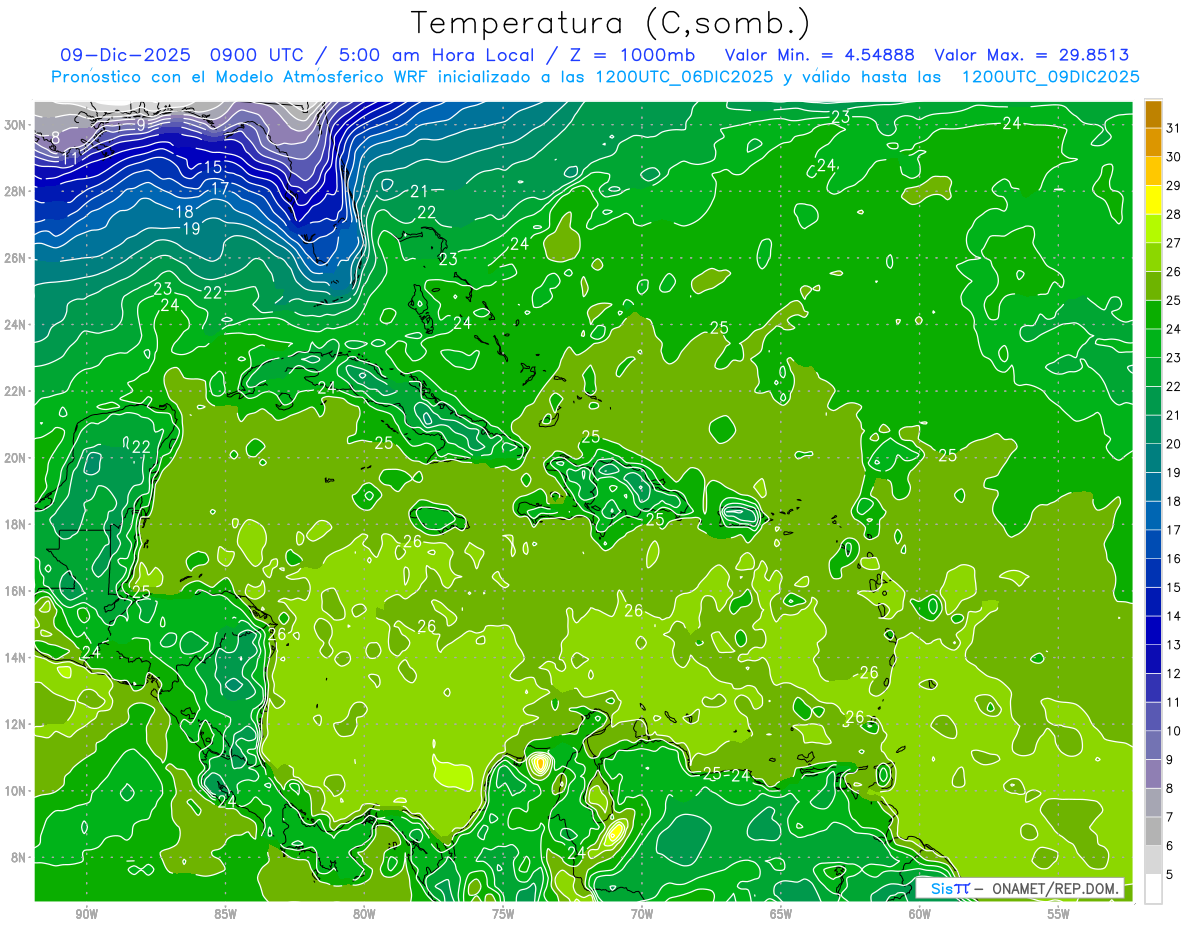This screenshot has width=1200, height=927.
Task: Click the latitude axis label "30N"
Action: pos(16,125)
